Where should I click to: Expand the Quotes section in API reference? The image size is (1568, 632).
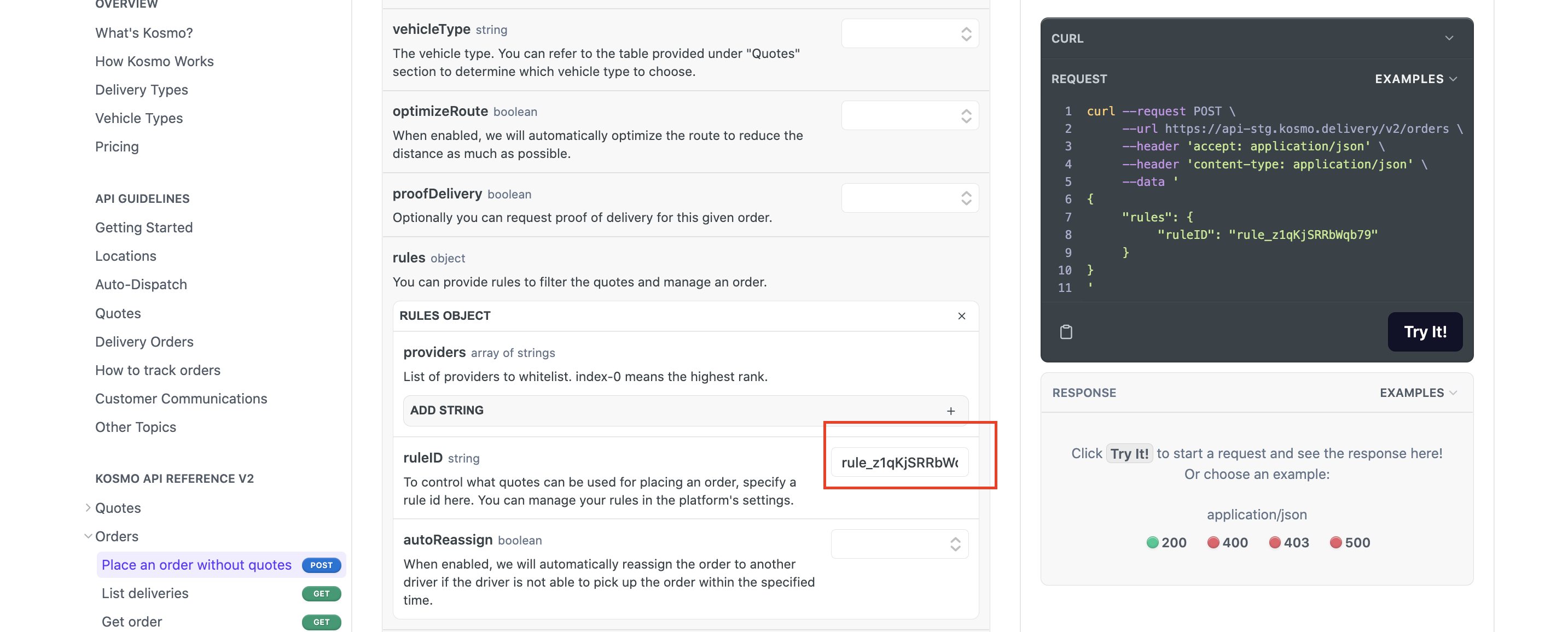(x=88, y=507)
